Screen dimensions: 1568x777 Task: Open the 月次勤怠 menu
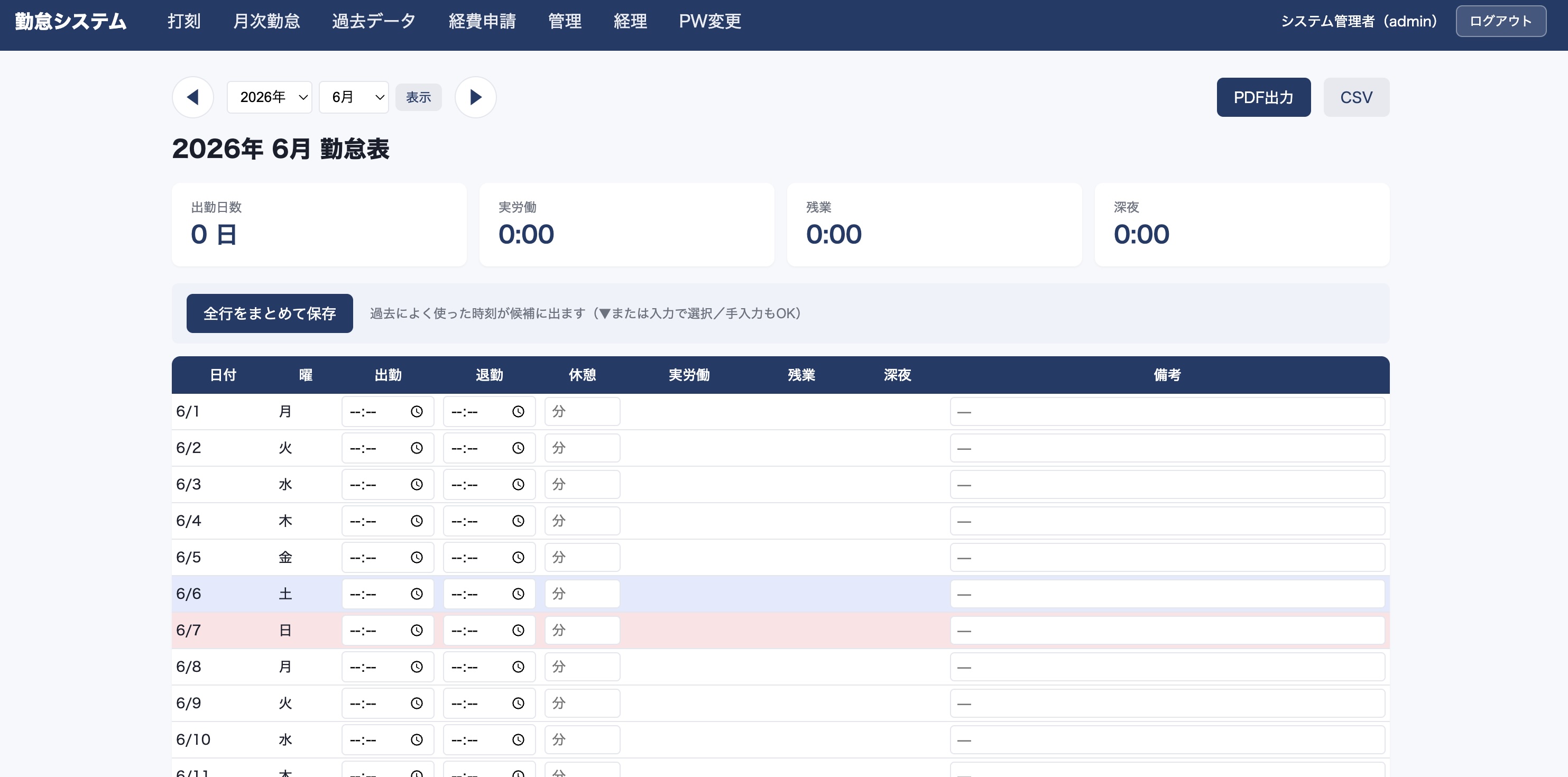(266, 21)
